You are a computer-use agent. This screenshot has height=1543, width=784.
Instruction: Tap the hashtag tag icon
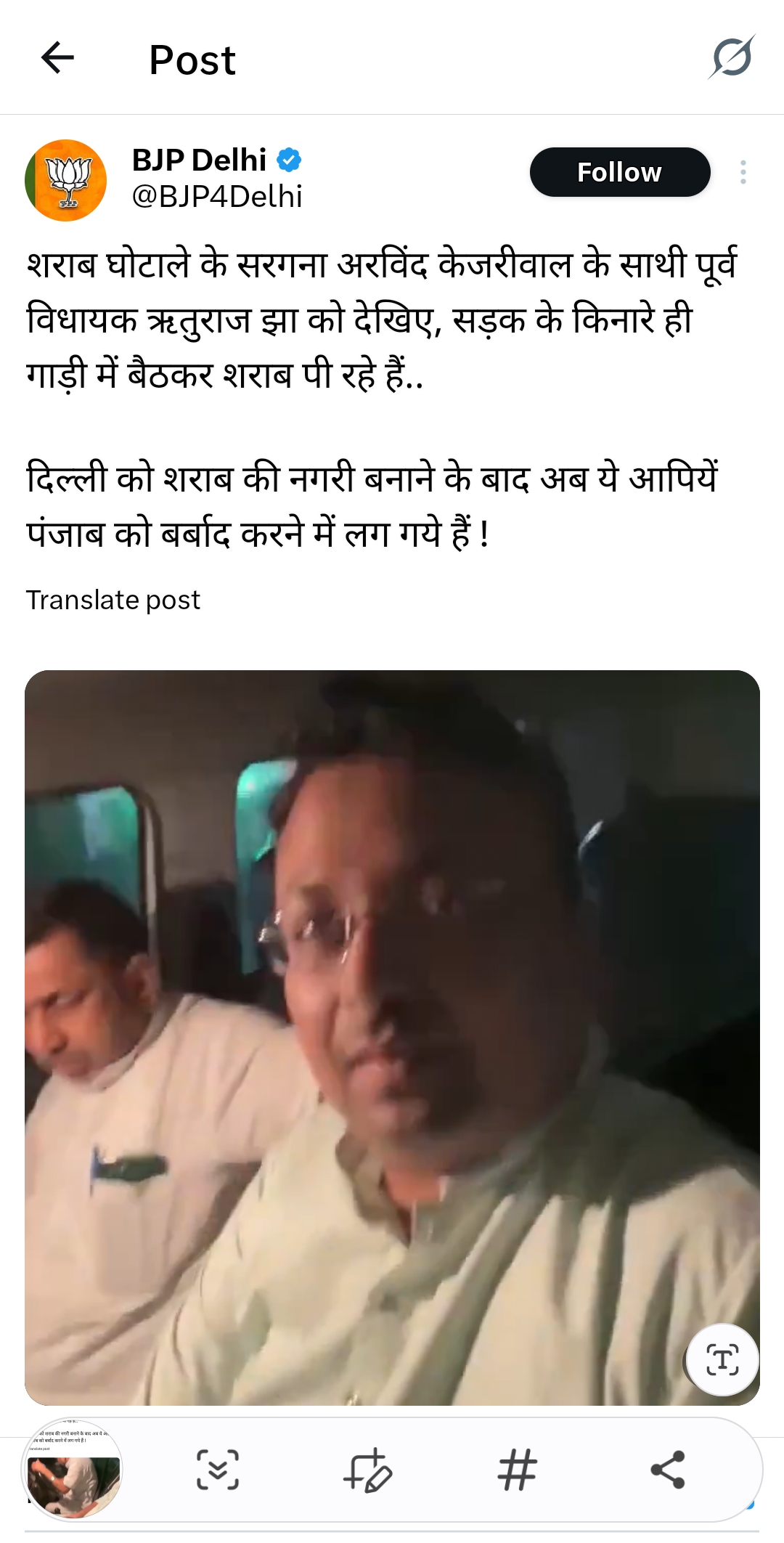pos(518,1470)
